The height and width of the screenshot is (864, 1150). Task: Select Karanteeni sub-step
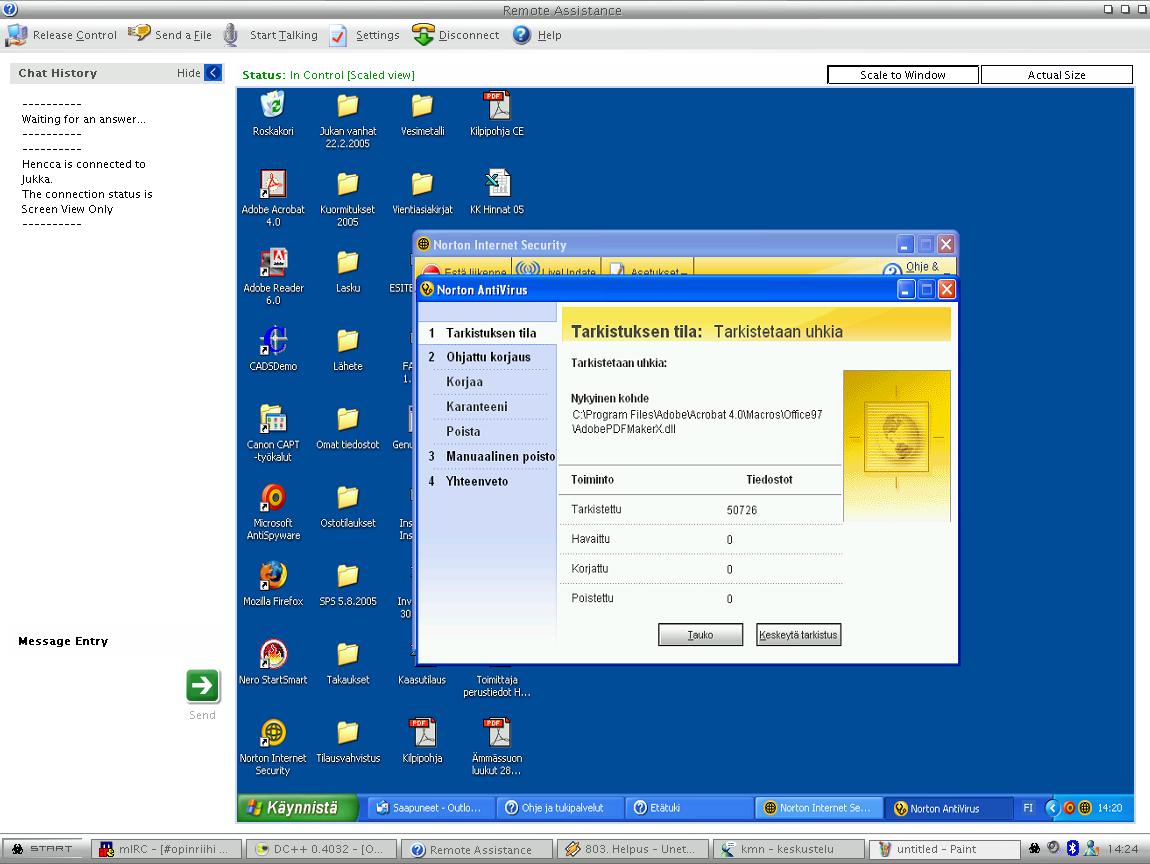click(477, 406)
